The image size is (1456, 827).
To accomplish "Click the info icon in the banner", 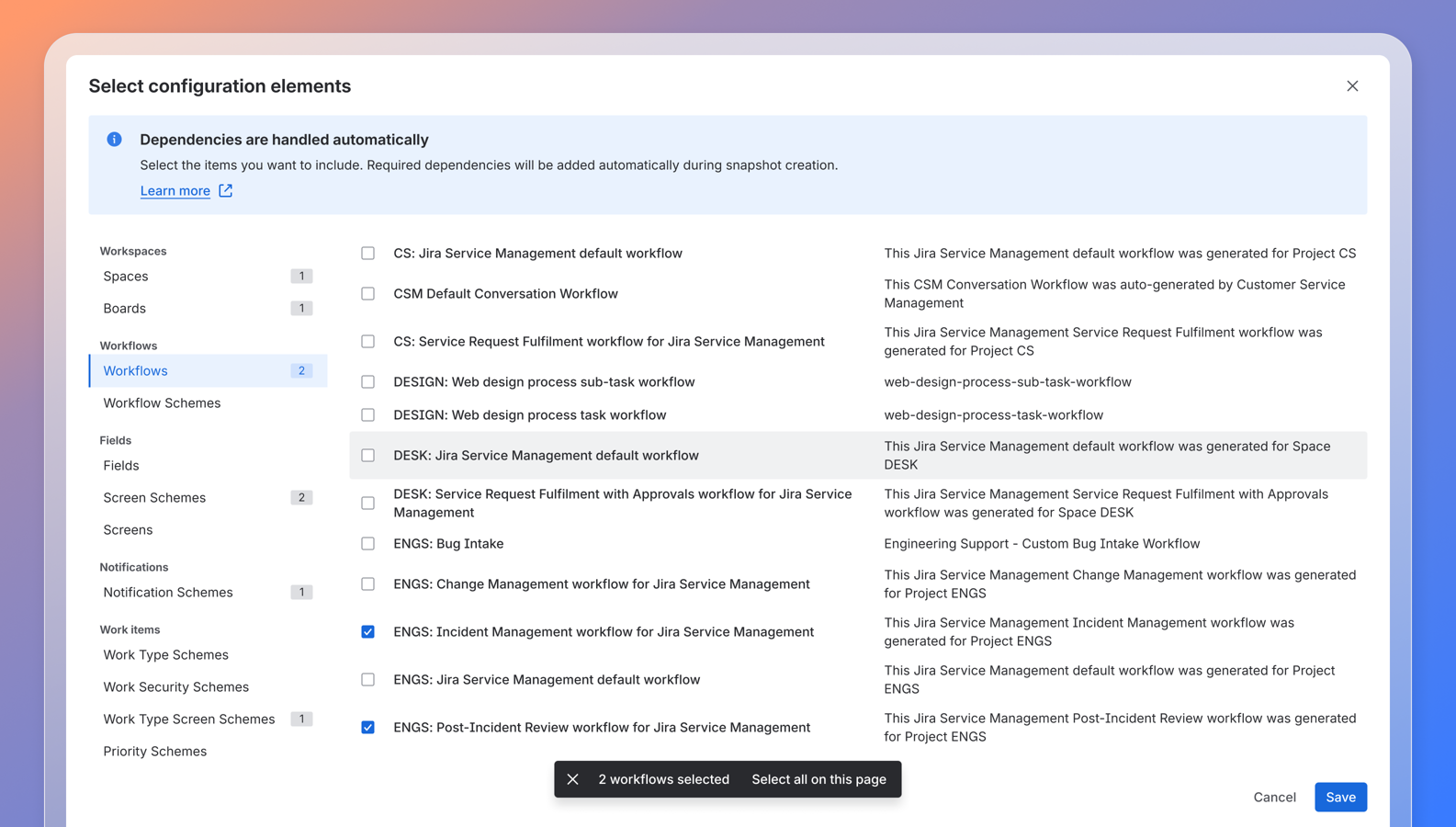I will [x=114, y=140].
